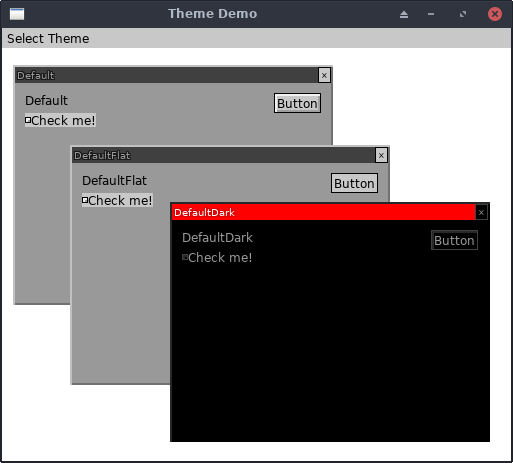Toggle Check me! checkbox in Default window
Image resolution: width=513 pixels, height=463 pixels.
click(60, 120)
